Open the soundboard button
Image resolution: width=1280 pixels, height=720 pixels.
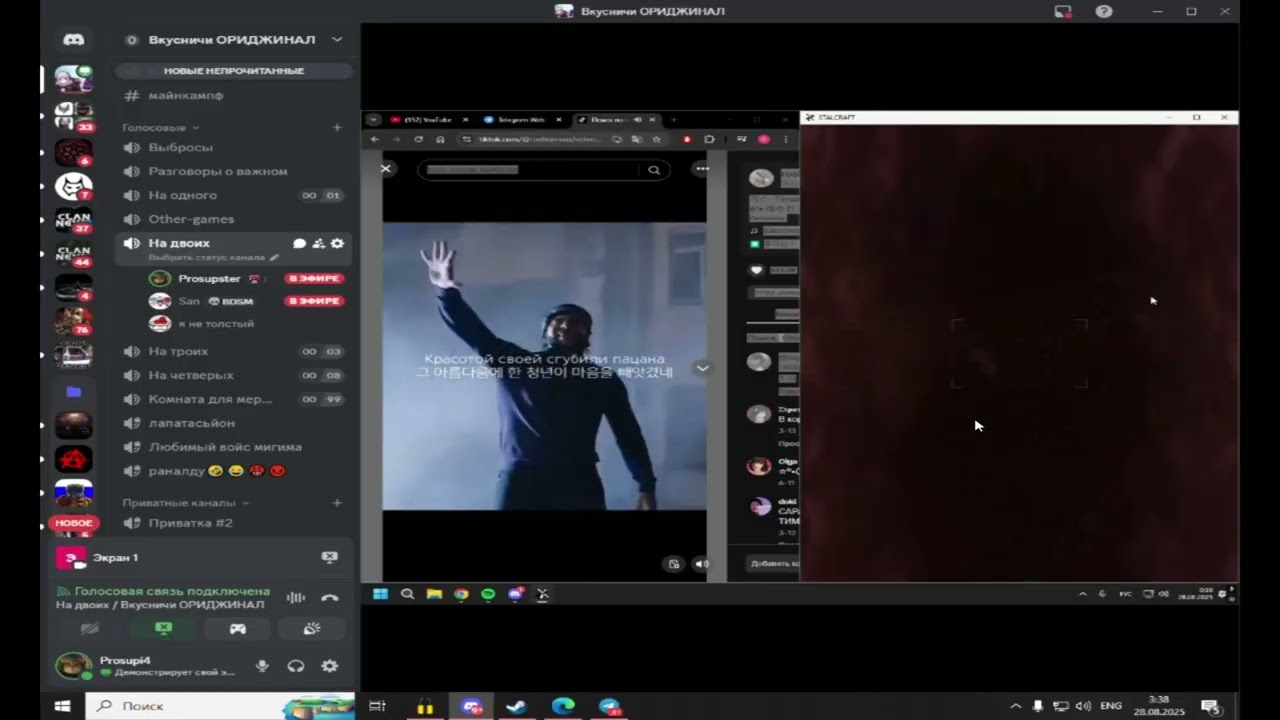312,629
